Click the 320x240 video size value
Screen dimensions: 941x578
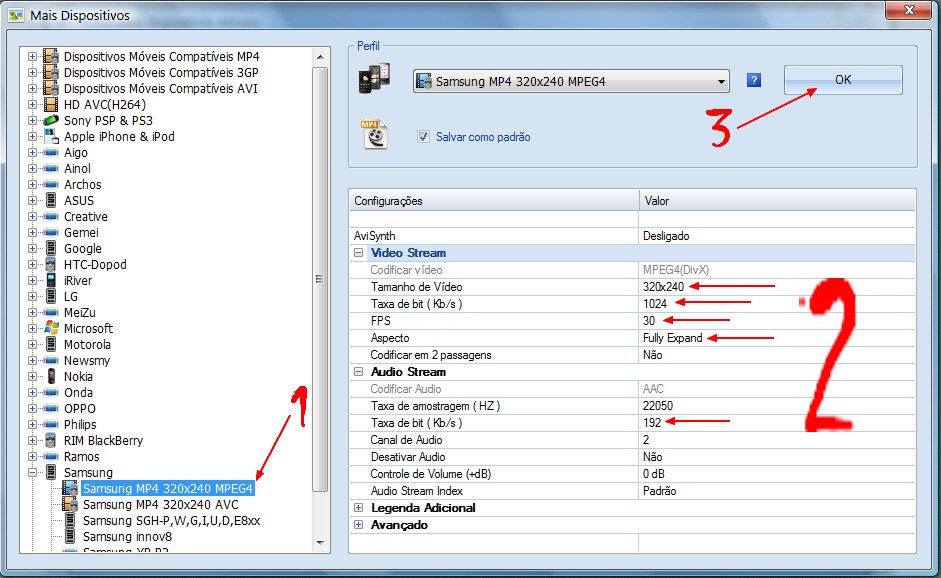[x=663, y=287]
